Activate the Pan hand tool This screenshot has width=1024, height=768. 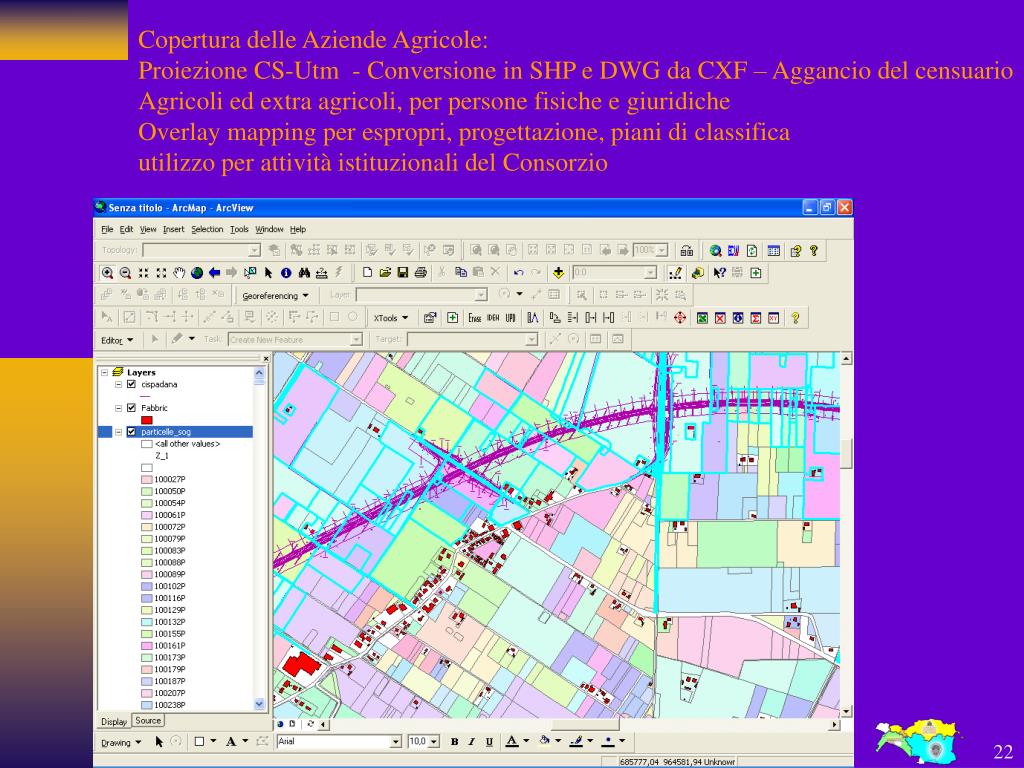point(179,273)
